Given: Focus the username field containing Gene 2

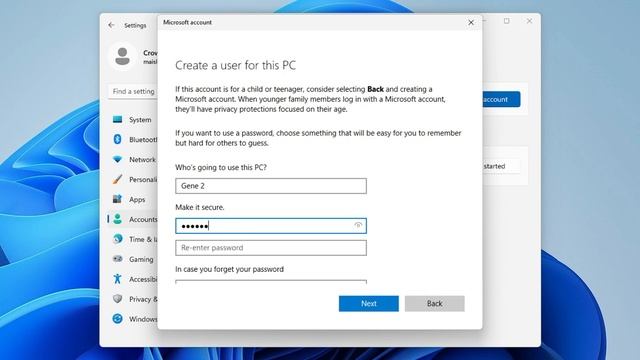Looking at the screenshot, I should [x=271, y=186].
